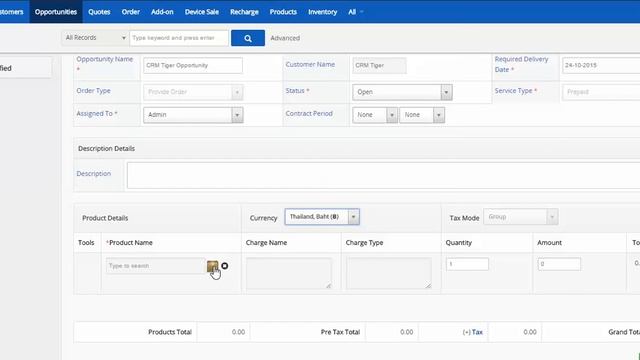Open the Tax Mode Group dropdown

point(520,217)
